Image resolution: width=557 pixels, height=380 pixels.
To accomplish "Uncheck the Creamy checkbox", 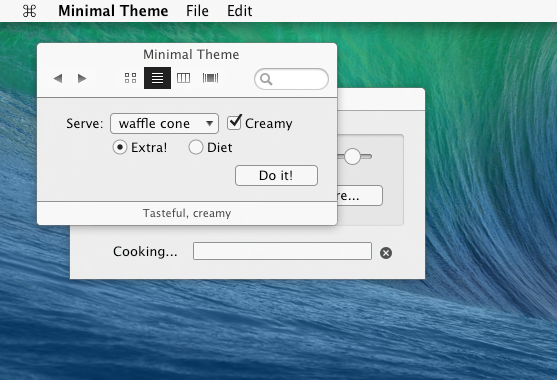I will [234, 122].
